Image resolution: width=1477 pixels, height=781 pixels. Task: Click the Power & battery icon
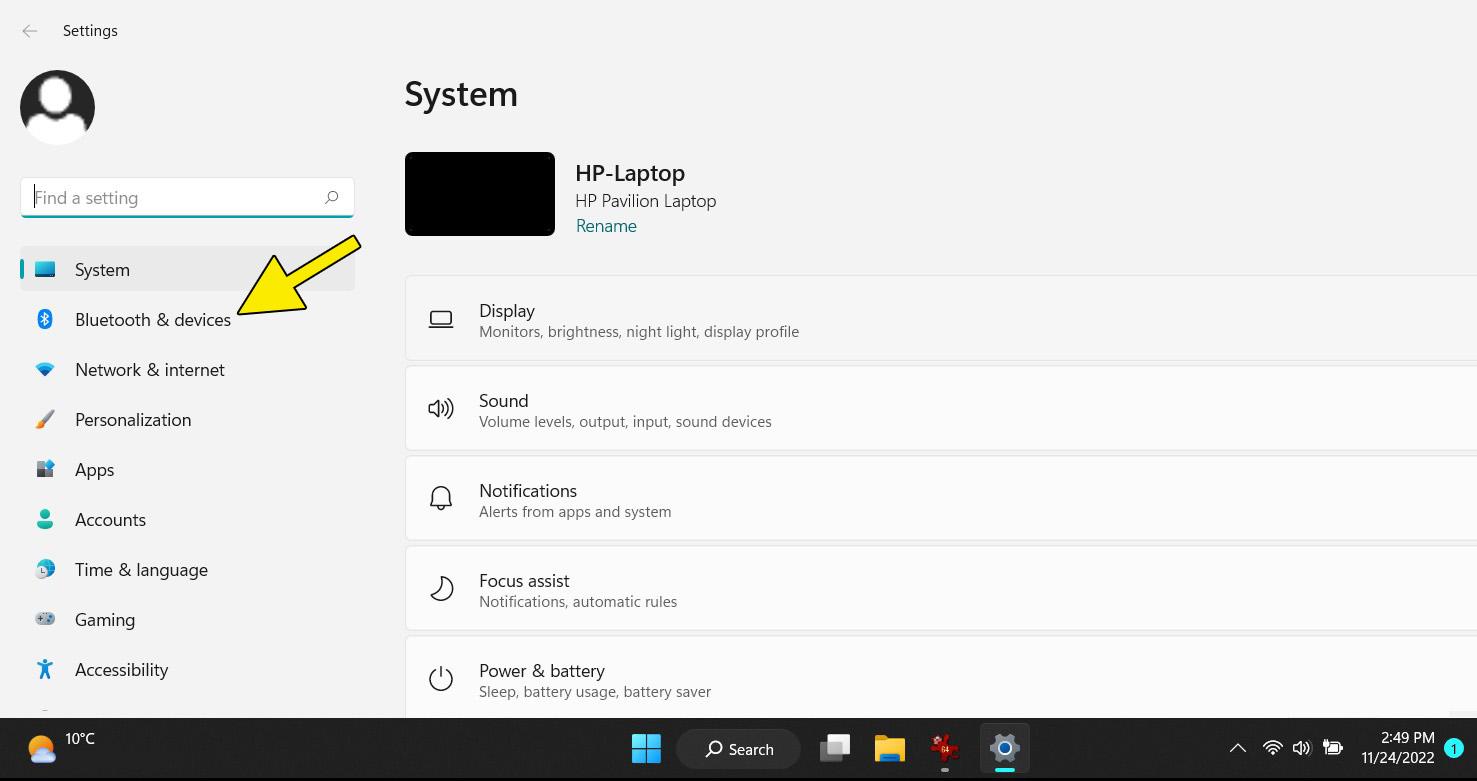(x=441, y=678)
